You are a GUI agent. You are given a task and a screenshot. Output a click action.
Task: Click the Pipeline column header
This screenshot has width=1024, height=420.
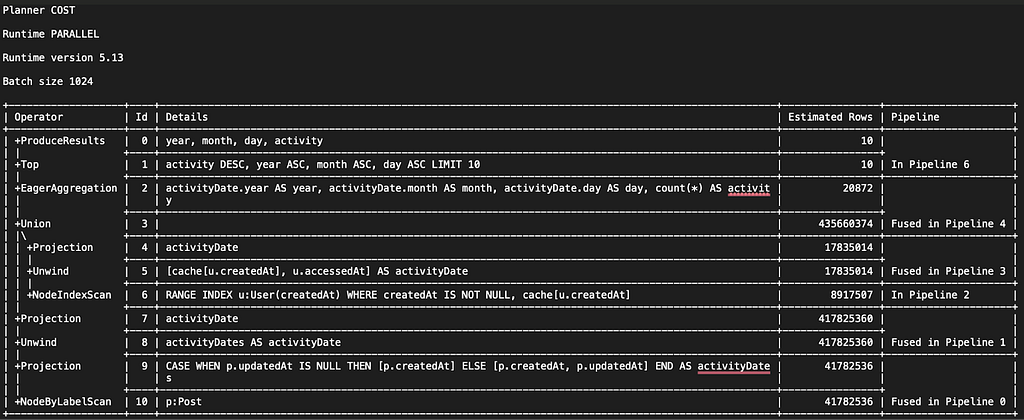click(915, 117)
